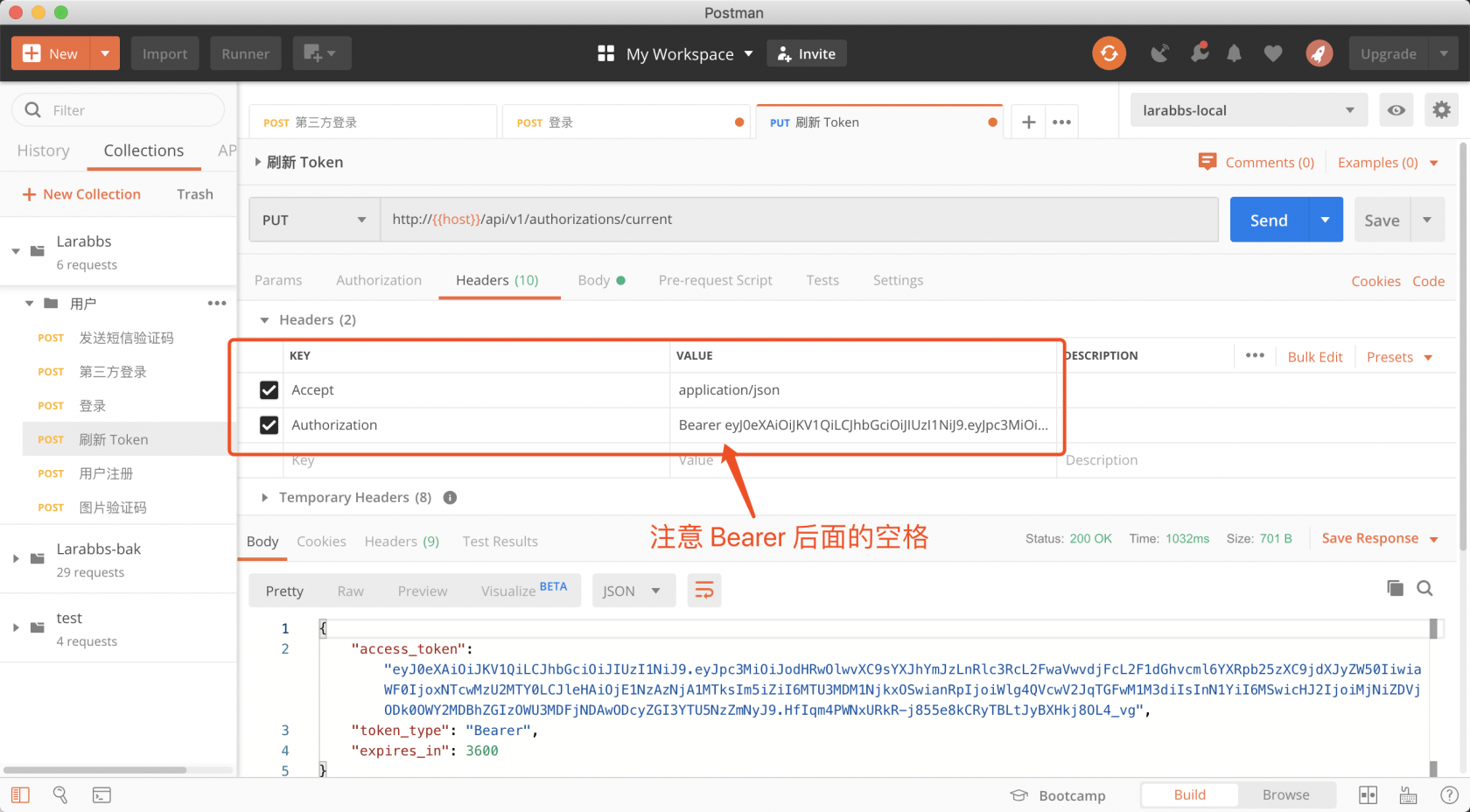Open larabbs-local environment dropdown
Screen dimensions: 1470x812
pos(1249,110)
